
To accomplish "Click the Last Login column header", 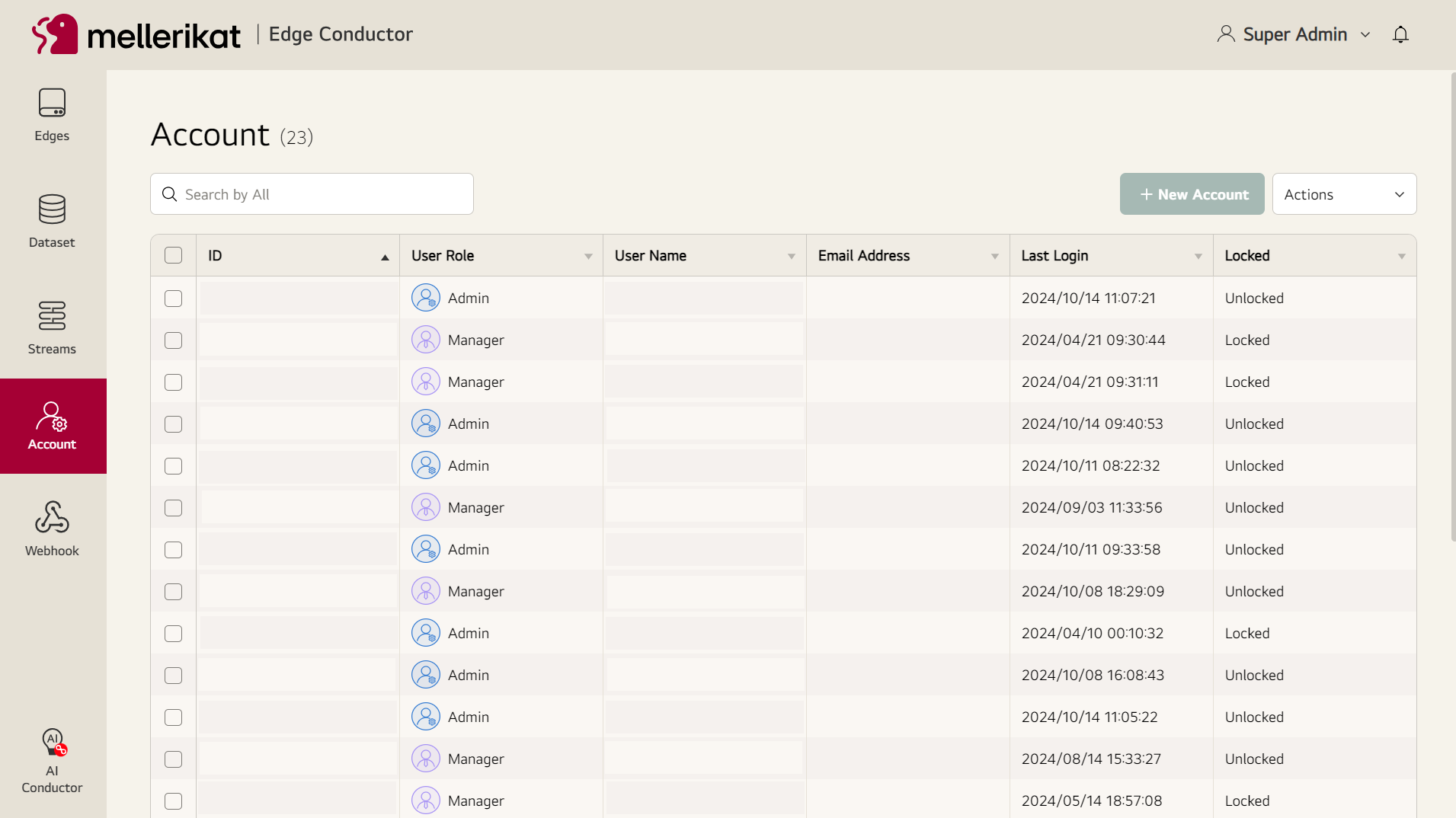I will click(x=1112, y=256).
